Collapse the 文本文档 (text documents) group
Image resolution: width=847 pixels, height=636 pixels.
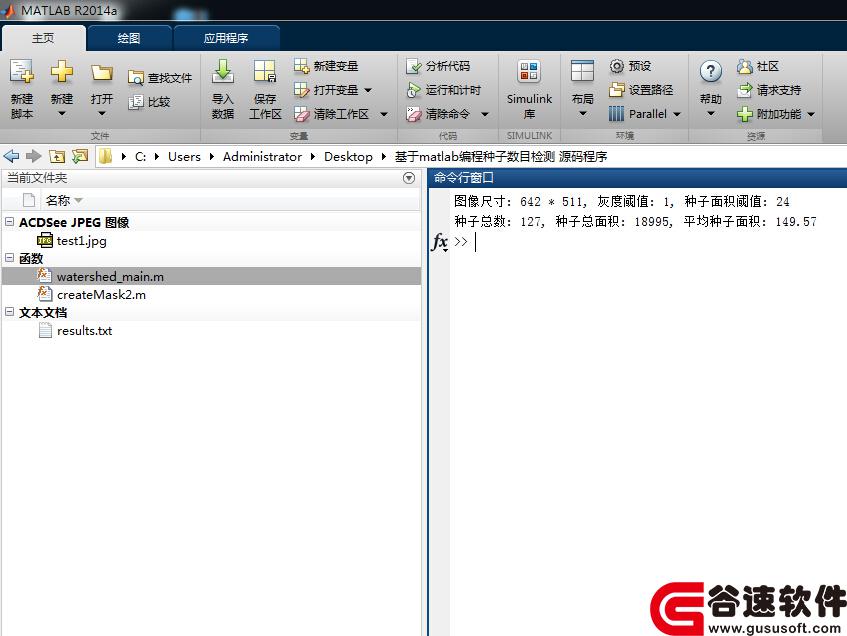pos(10,312)
